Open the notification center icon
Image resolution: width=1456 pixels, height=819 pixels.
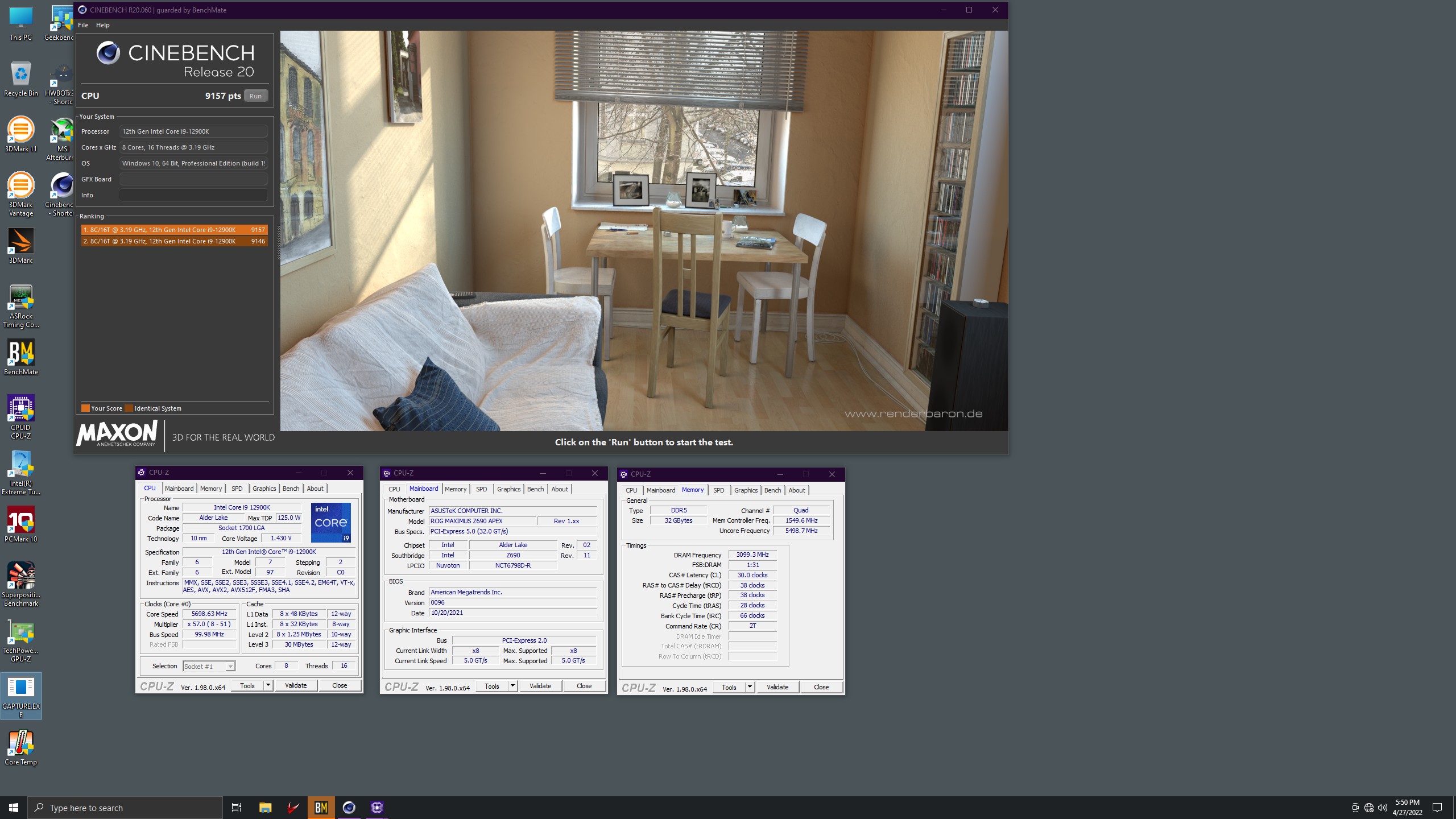(x=1437, y=808)
